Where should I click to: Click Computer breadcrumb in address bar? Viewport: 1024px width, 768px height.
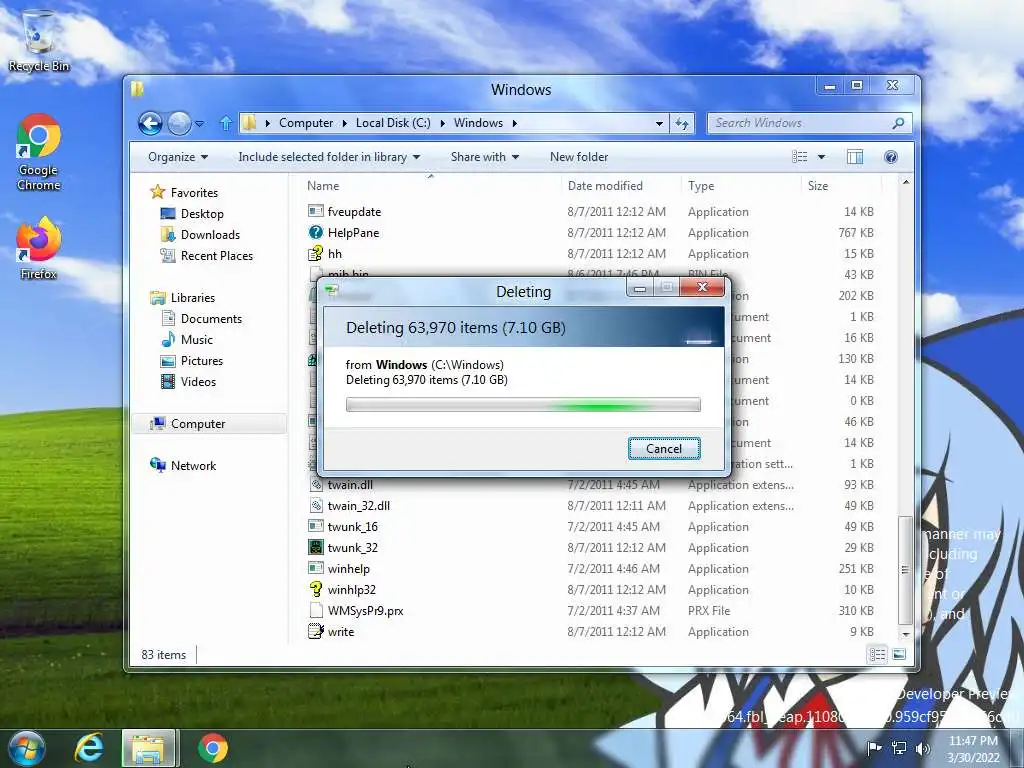pyautogui.click(x=306, y=123)
